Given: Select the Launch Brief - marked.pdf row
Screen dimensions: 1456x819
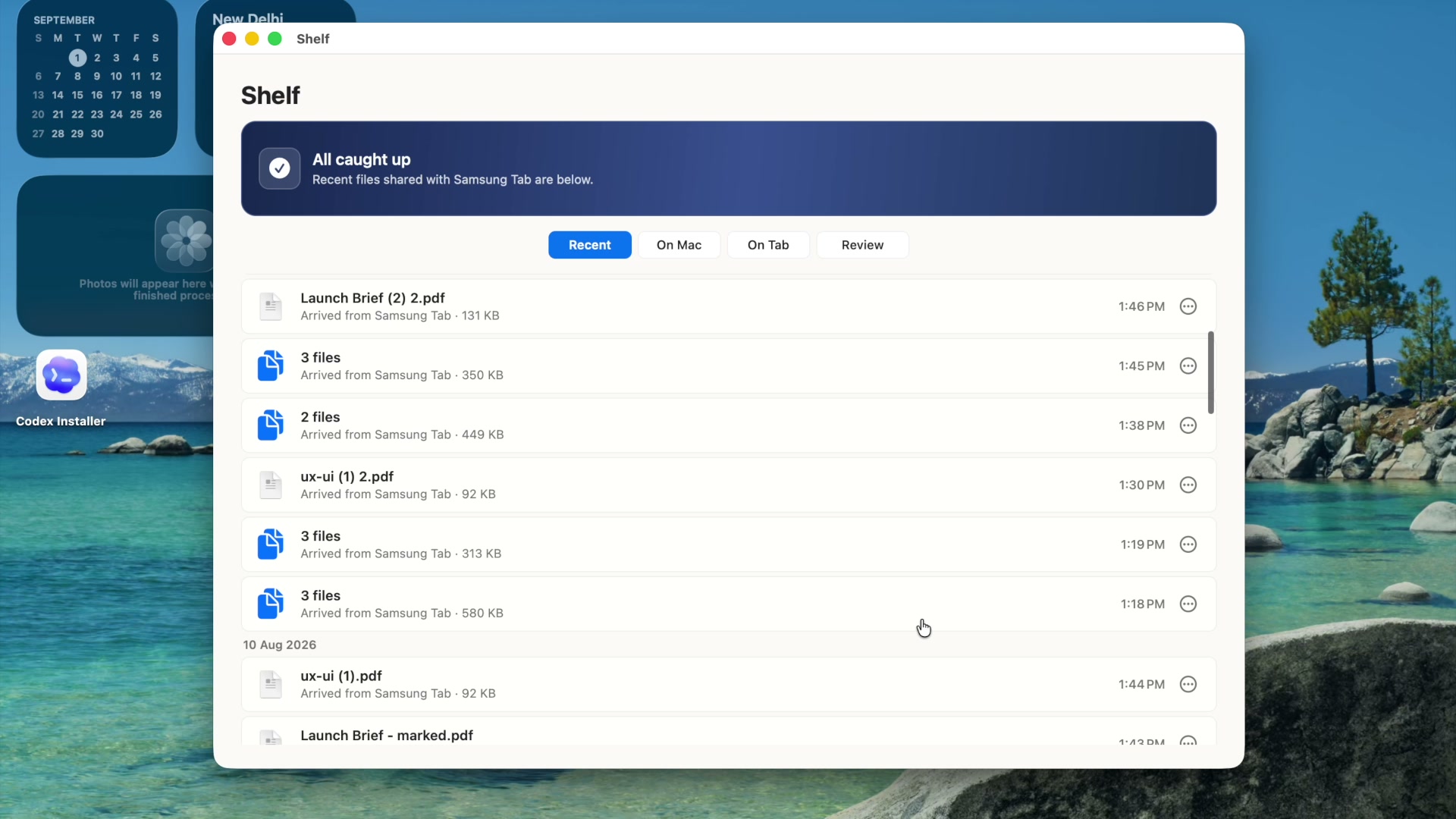Looking at the screenshot, I should click(729, 732).
